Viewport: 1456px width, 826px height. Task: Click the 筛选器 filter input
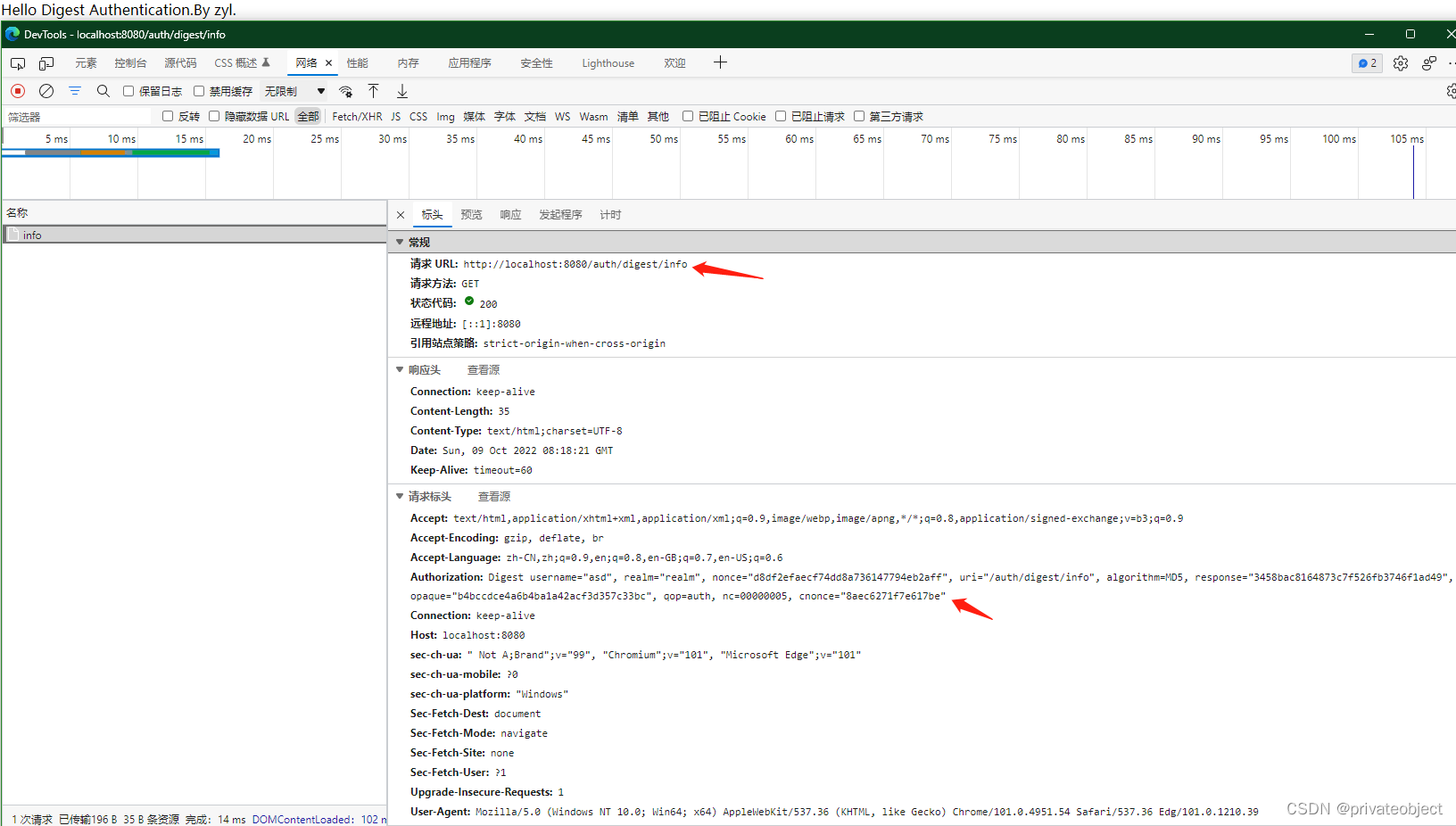[77, 116]
